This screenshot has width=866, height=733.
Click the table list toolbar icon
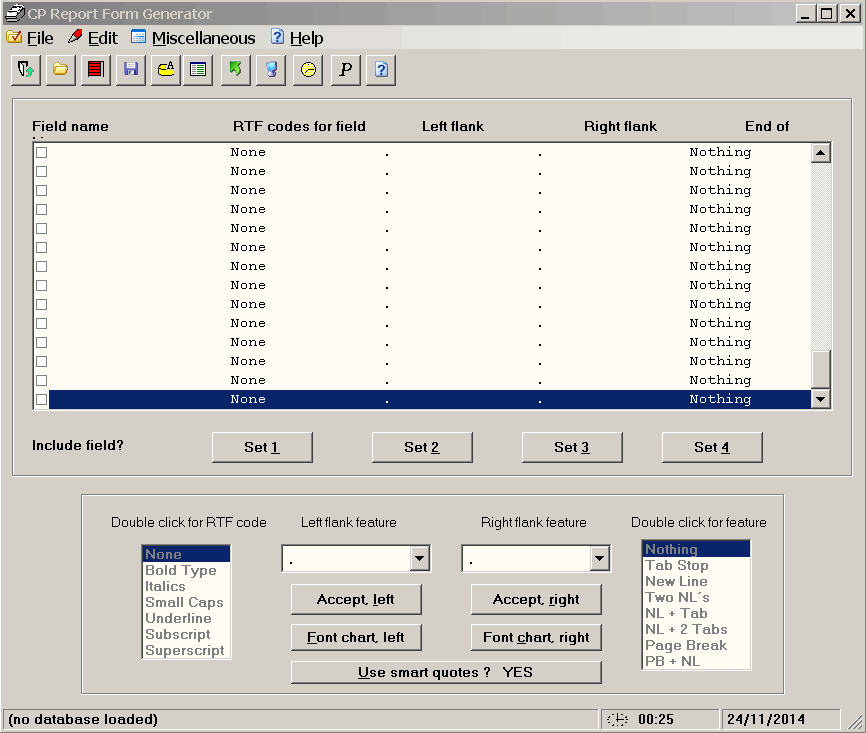click(x=198, y=70)
